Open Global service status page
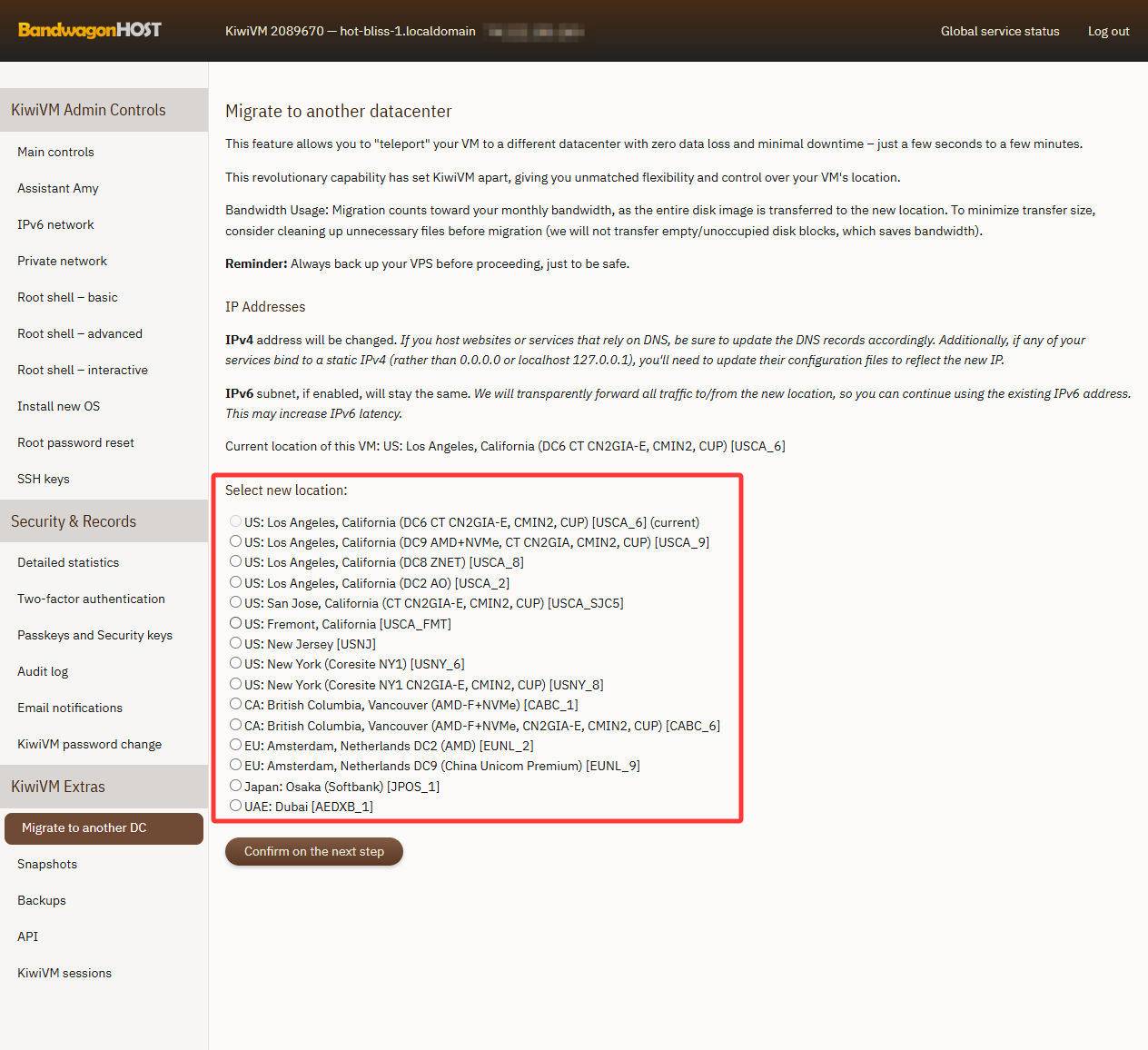This screenshot has height=1050, width=1148. click(1000, 31)
